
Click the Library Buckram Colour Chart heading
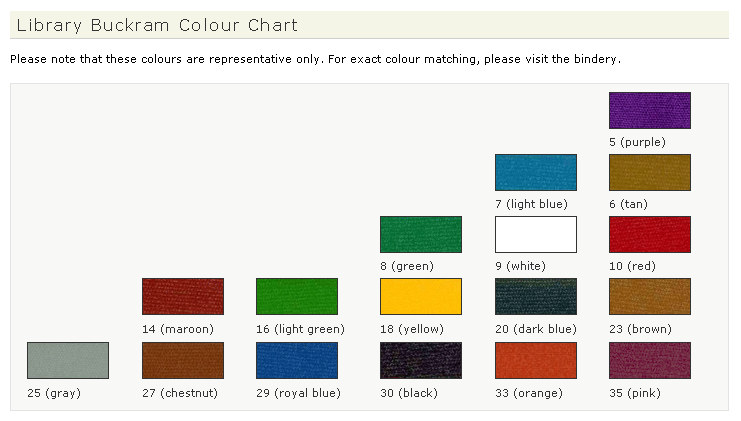(158, 25)
